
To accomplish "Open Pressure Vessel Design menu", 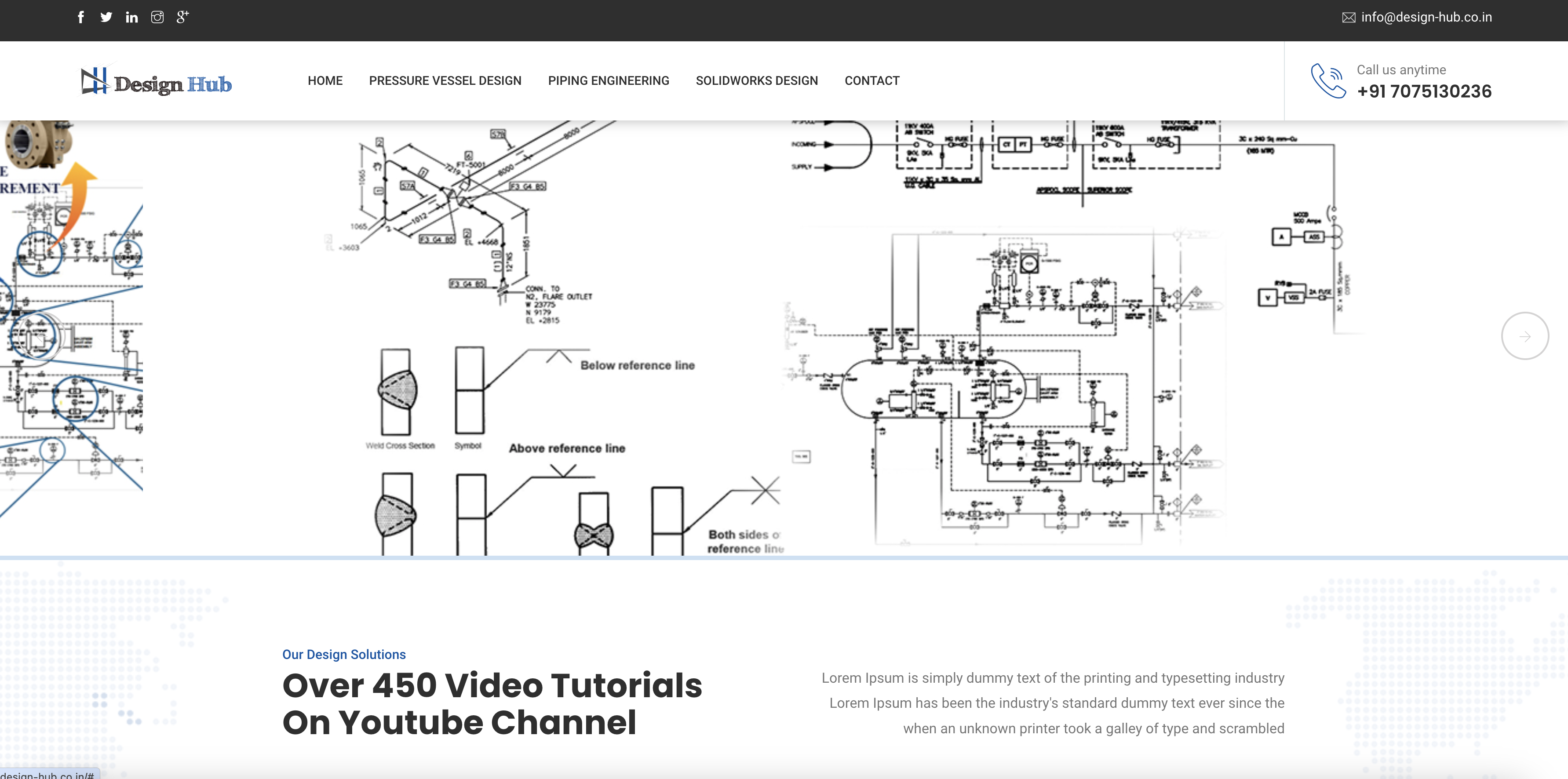I will click(445, 81).
